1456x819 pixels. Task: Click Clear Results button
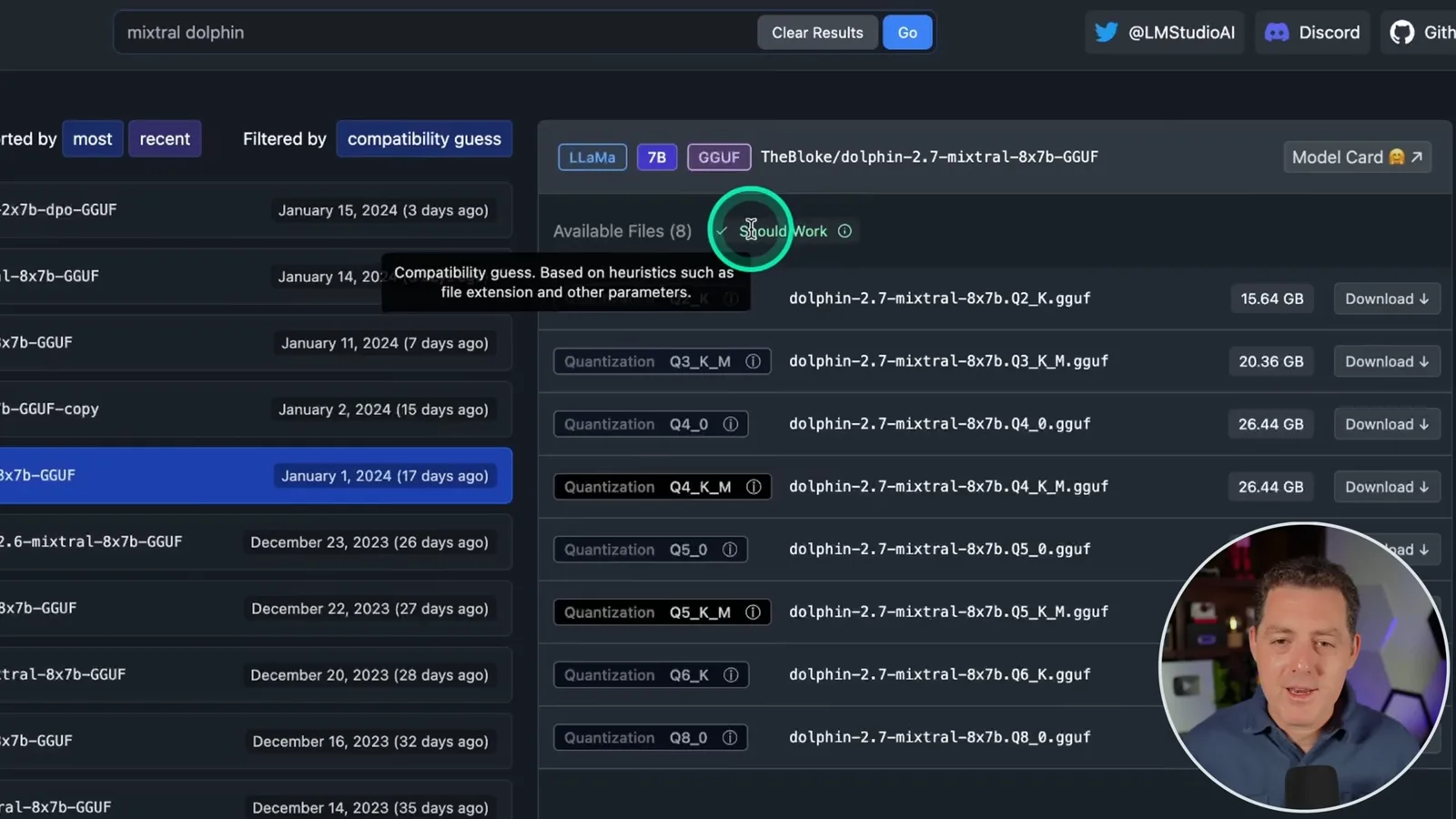point(817,33)
